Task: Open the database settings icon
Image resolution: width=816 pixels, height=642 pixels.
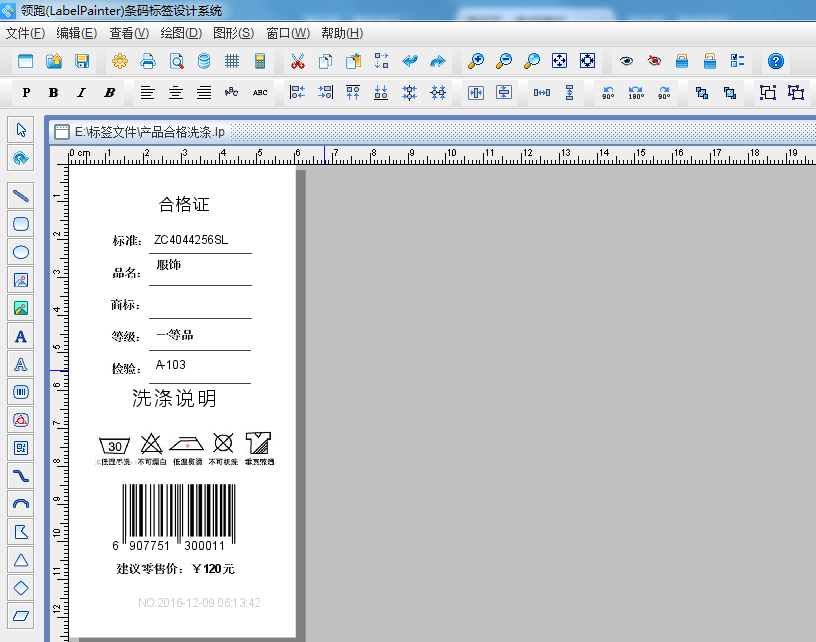Action: [204, 61]
